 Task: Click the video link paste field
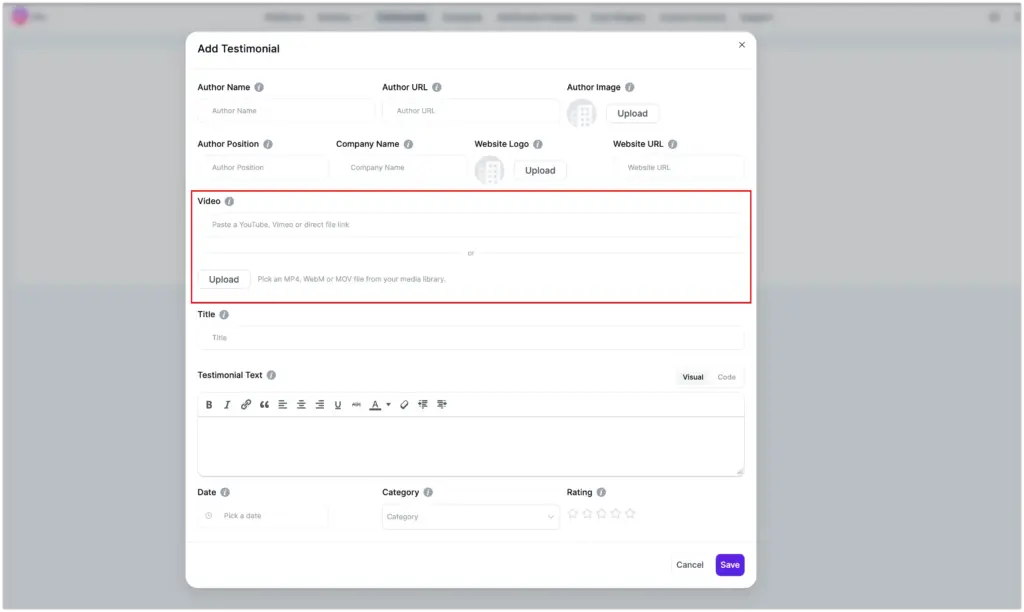470,224
